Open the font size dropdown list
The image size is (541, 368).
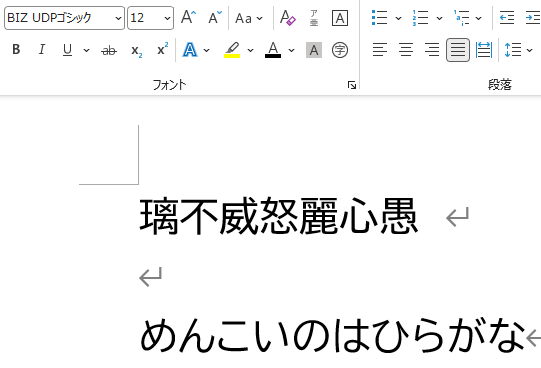point(167,18)
